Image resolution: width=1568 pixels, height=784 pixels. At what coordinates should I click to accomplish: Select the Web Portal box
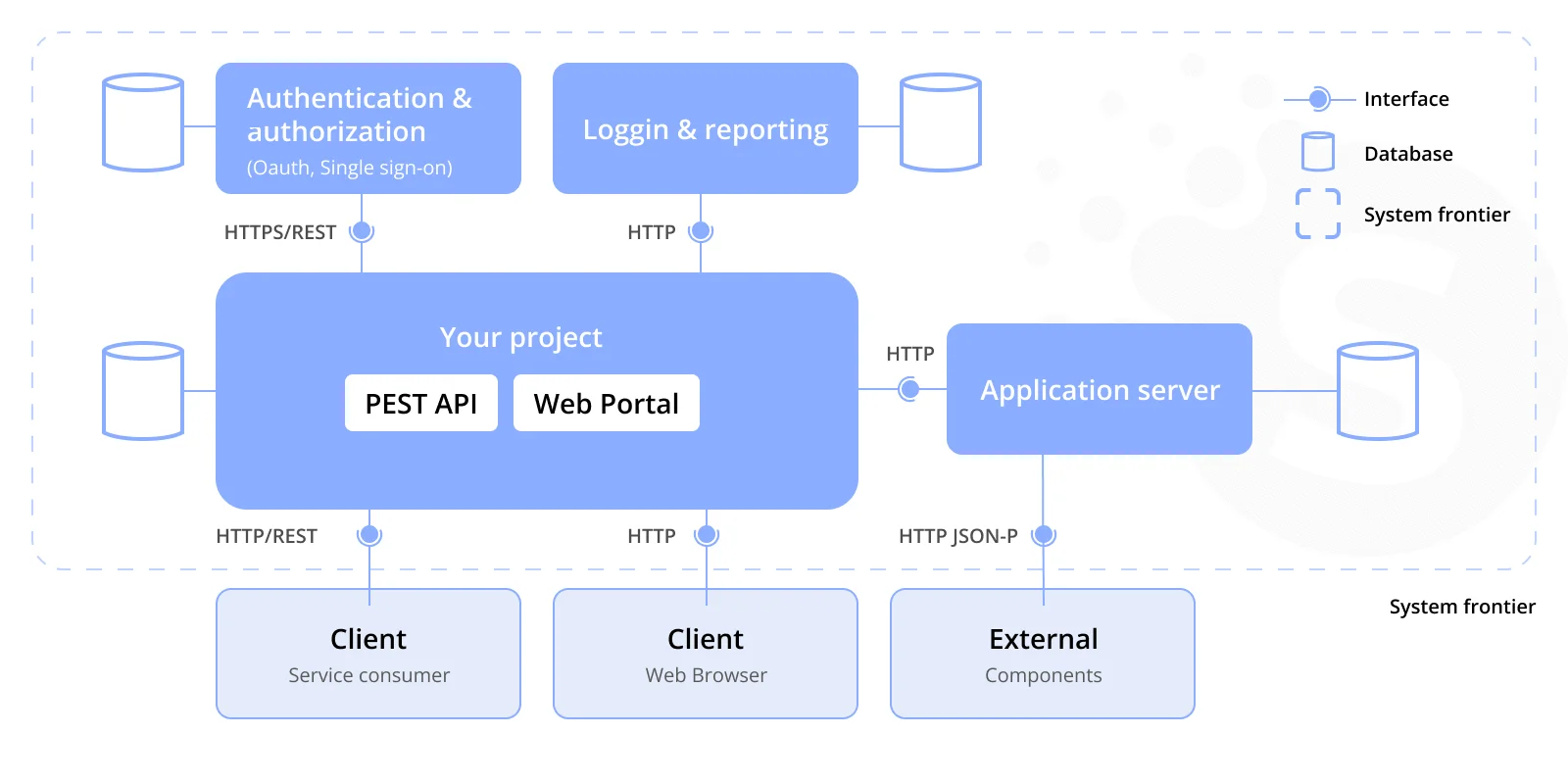click(607, 403)
